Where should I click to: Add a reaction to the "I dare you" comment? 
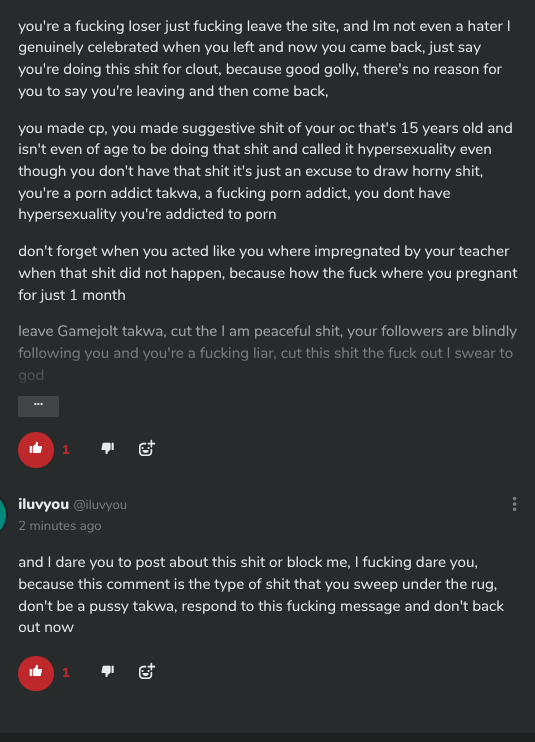pyautogui.click(x=147, y=671)
